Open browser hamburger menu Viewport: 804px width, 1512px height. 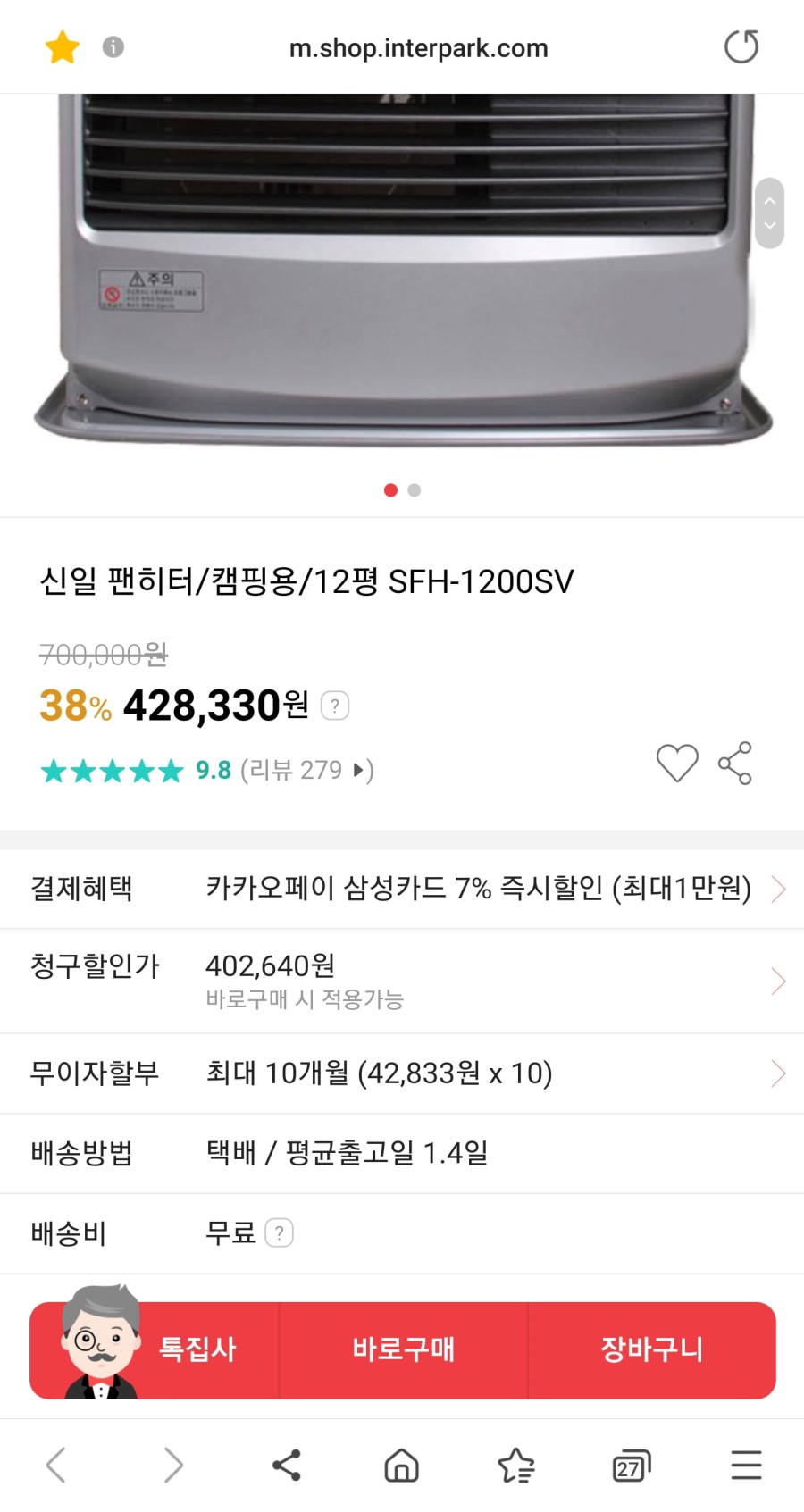(746, 1465)
